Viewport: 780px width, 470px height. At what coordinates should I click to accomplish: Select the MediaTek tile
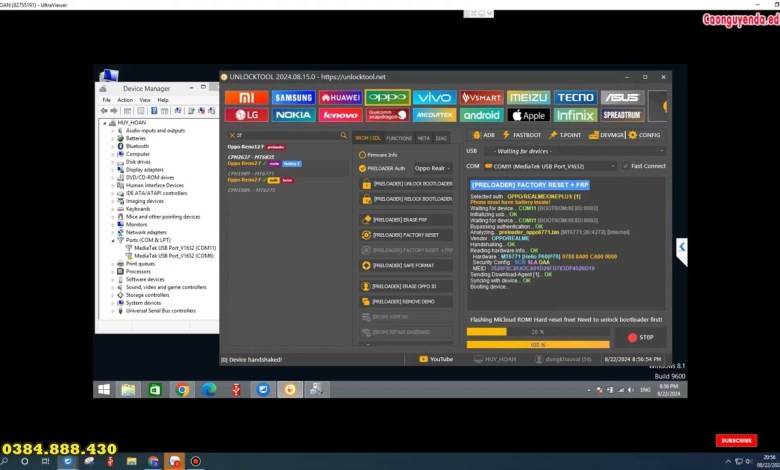coord(434,115)
